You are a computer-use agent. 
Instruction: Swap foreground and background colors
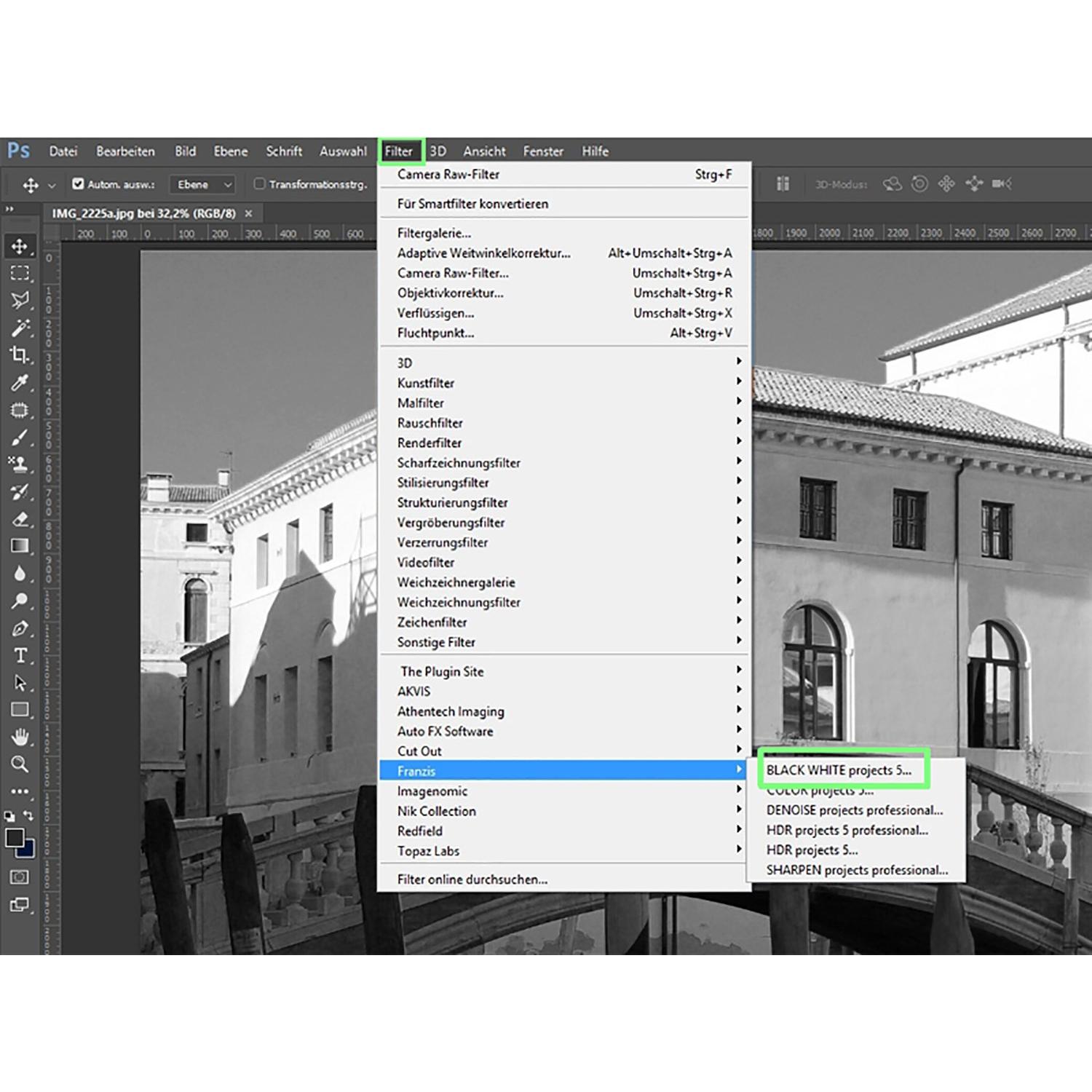28,816
